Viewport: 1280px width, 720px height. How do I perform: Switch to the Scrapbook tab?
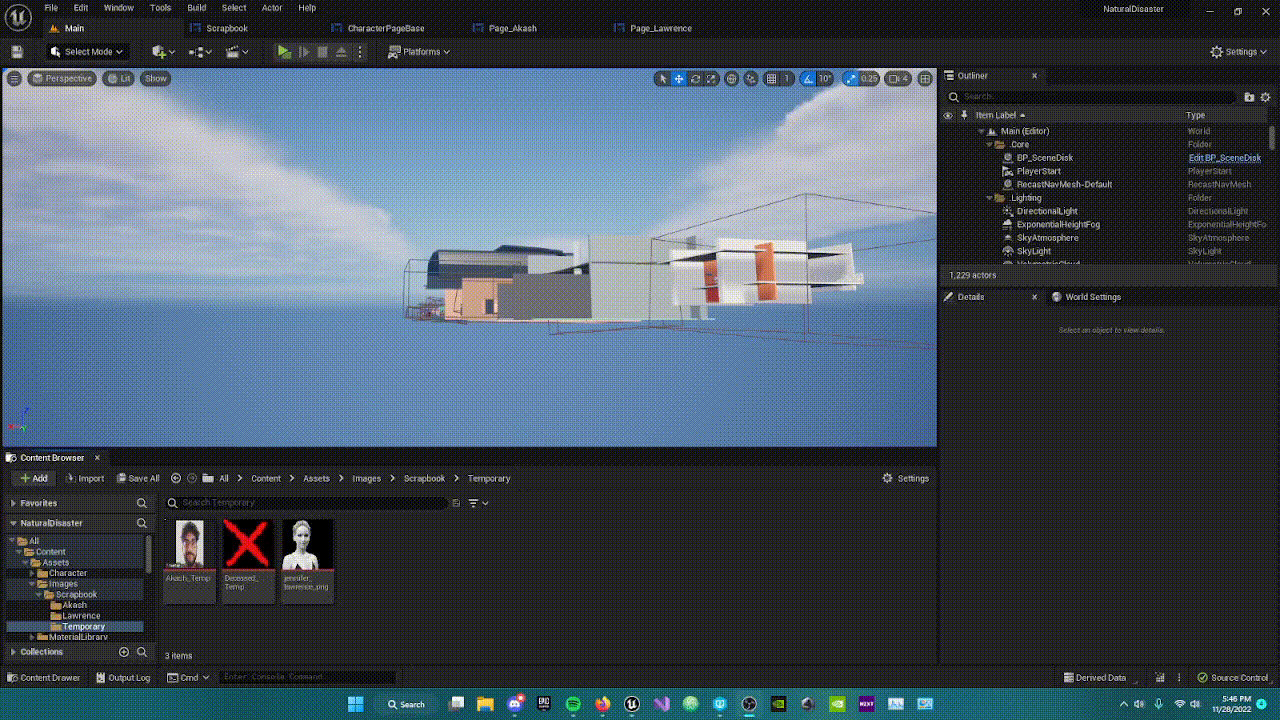click(227, 28)
